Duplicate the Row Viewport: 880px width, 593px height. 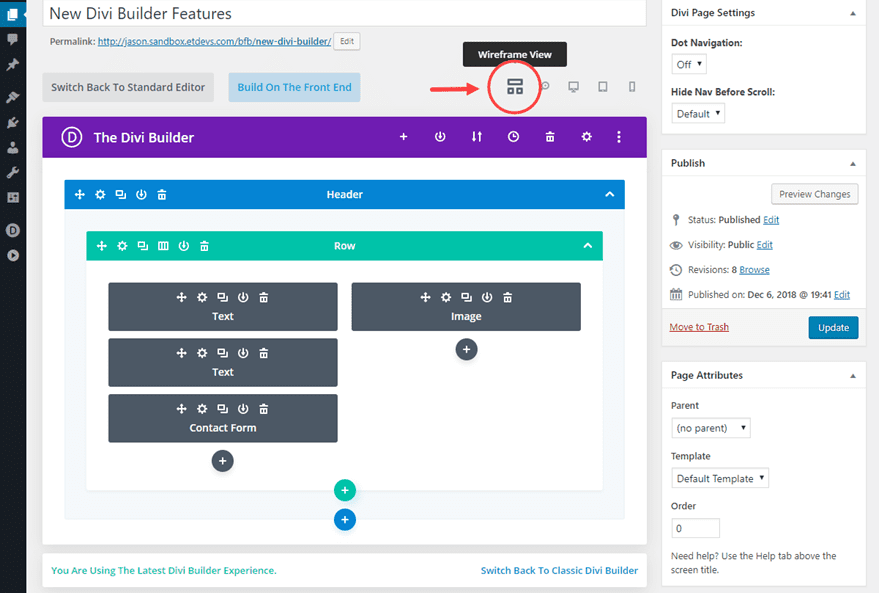(143, 246)
